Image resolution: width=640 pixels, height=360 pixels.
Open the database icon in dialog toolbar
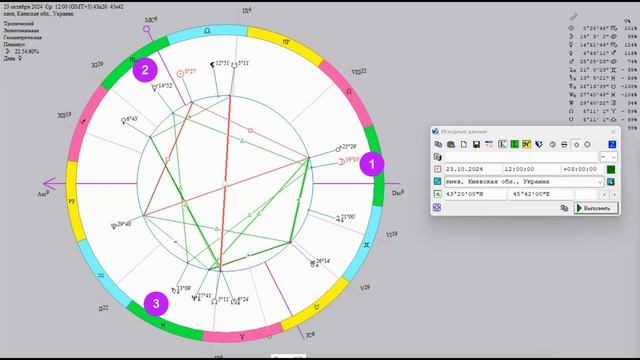click(x=451, y=144)
